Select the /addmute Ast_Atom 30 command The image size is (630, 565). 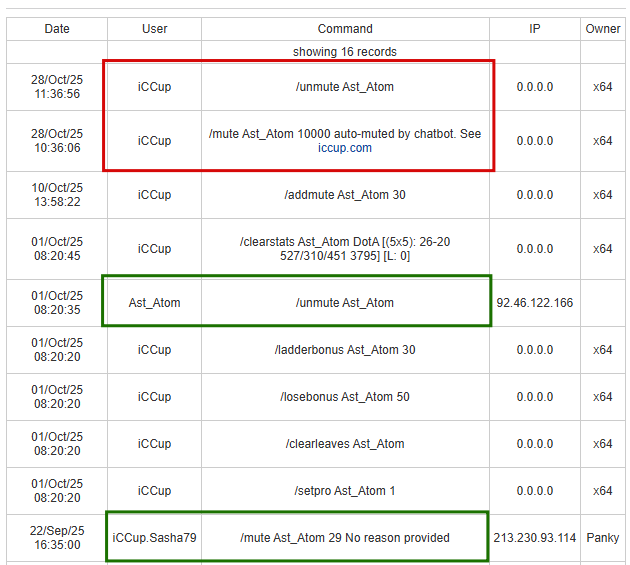pos(345,195)
